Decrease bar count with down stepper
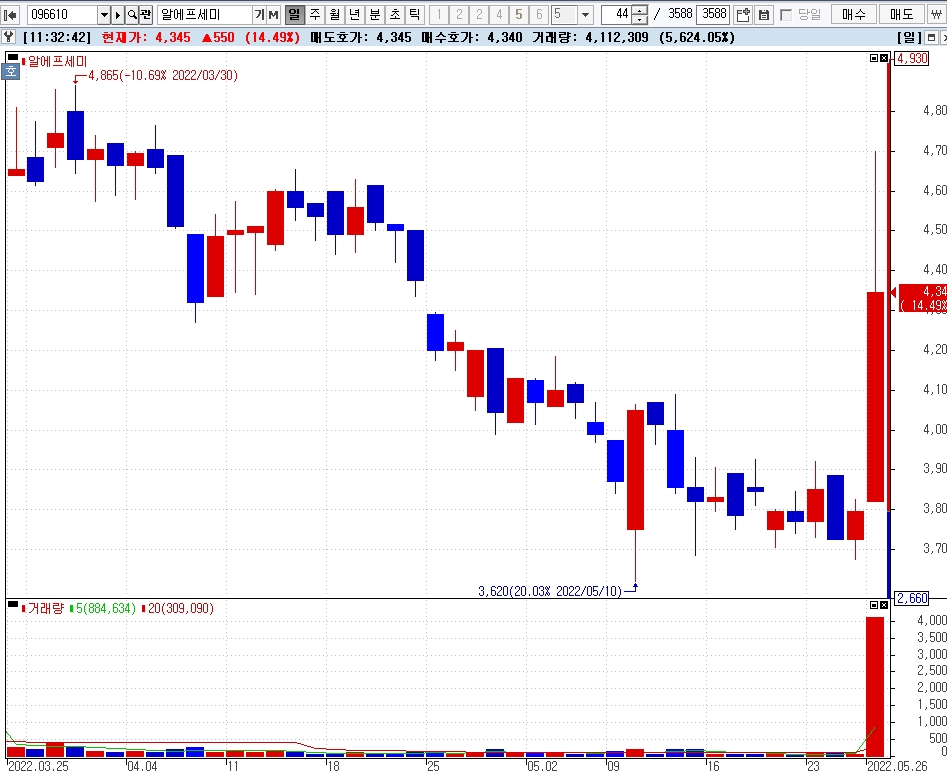 (x=640, y=19)
